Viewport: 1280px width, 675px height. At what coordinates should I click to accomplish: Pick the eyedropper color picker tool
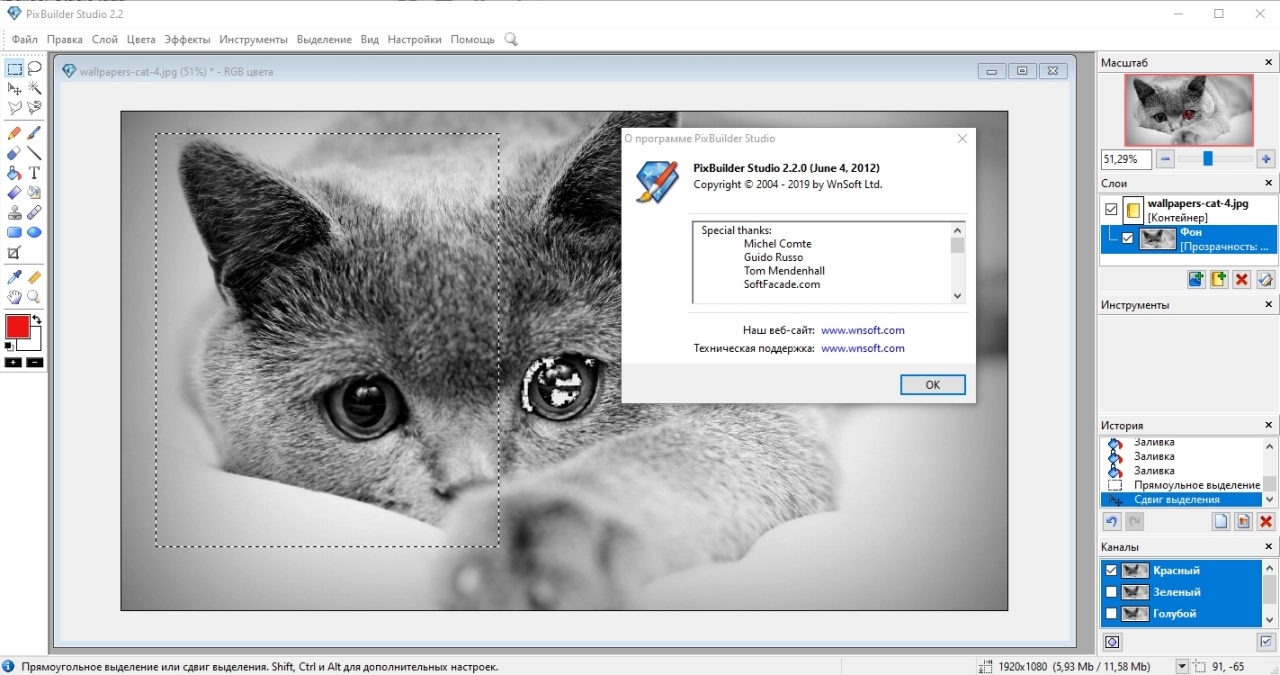(14, 277)
